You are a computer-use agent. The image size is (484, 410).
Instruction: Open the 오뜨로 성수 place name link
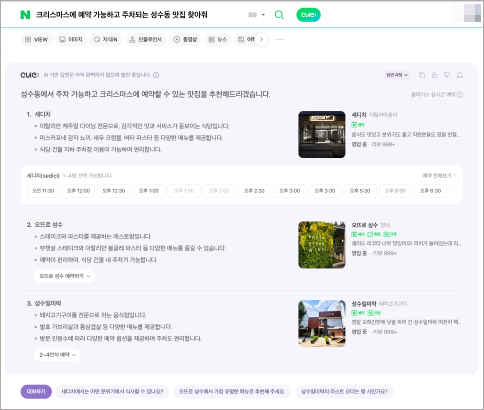click(x=365, y=225)
